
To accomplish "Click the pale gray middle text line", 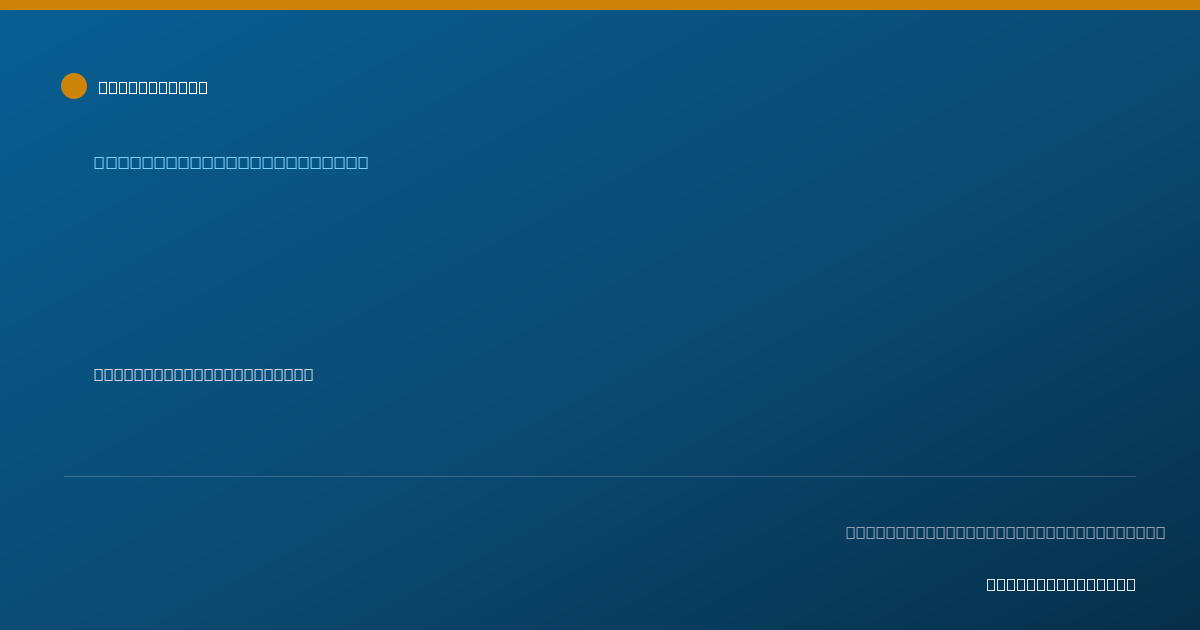I will (203, 374).
